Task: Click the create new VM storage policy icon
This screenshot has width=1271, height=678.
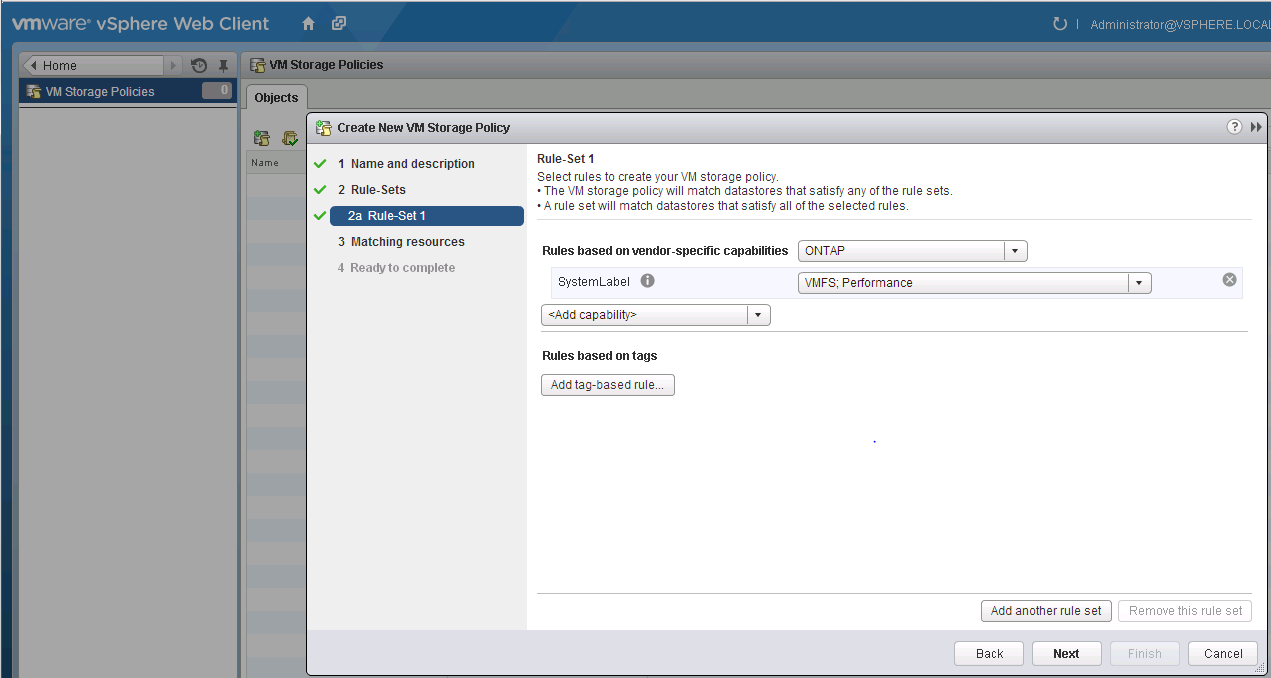Action: tap(262, 138)
